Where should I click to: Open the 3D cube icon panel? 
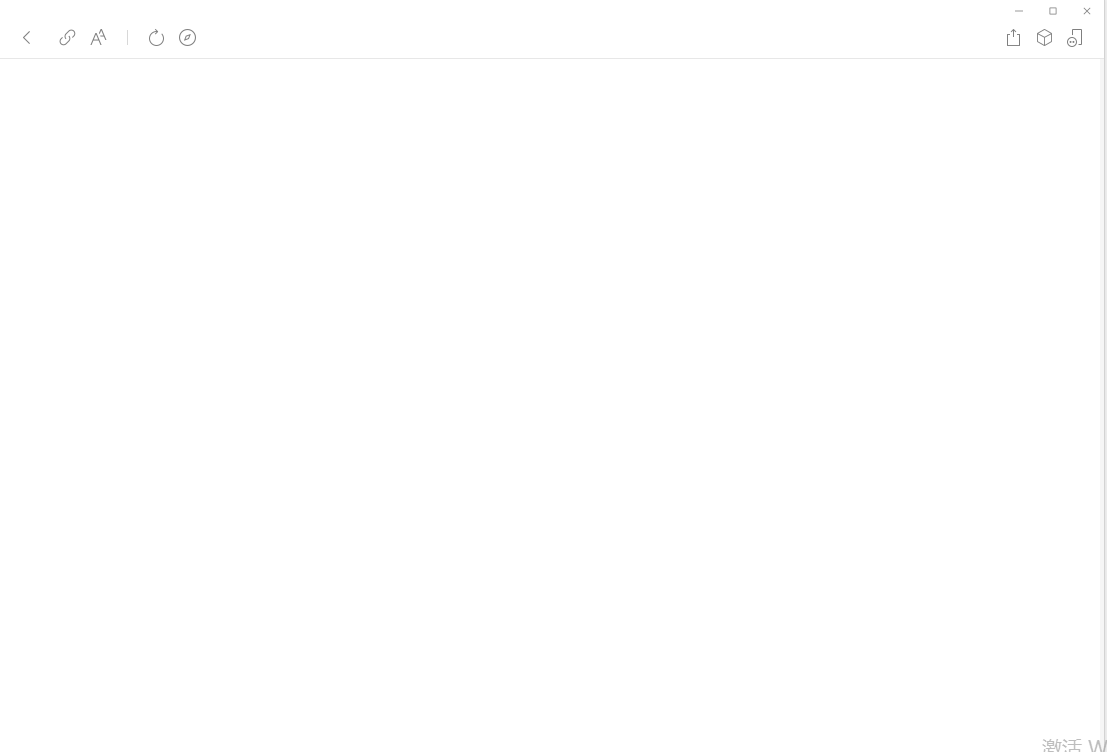1044,37
